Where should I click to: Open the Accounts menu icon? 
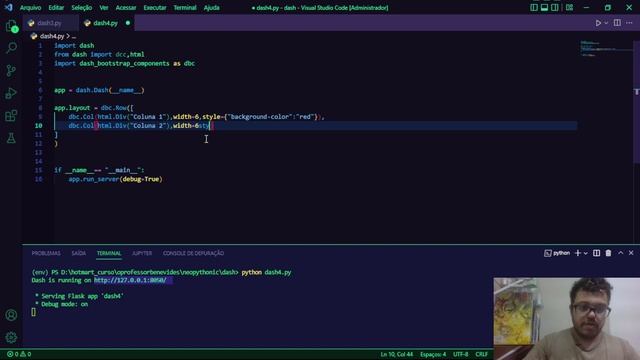tap(11, 315)
